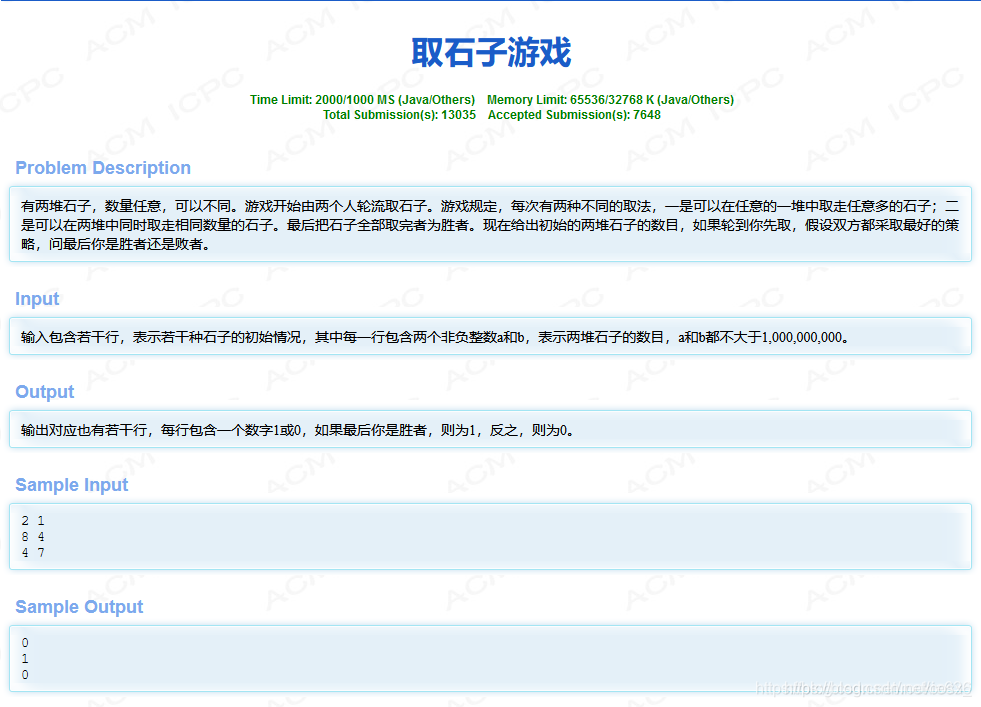Click Total Submission(s): 13035 text
Image resolution: width=981 pixels, height=707 pixels.
coord(399,114)
